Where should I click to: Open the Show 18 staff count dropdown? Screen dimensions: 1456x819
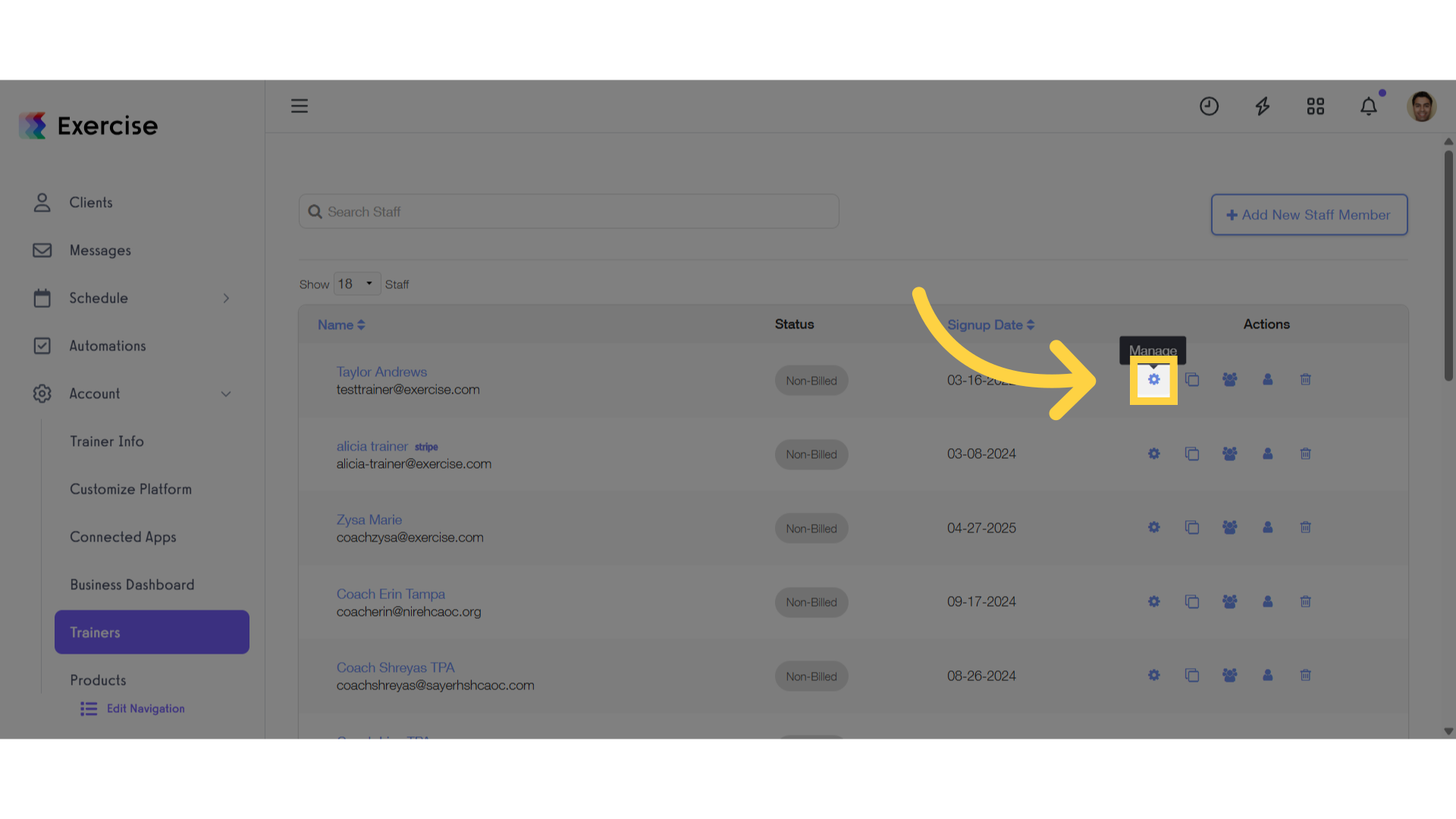(x=357, y=284)
